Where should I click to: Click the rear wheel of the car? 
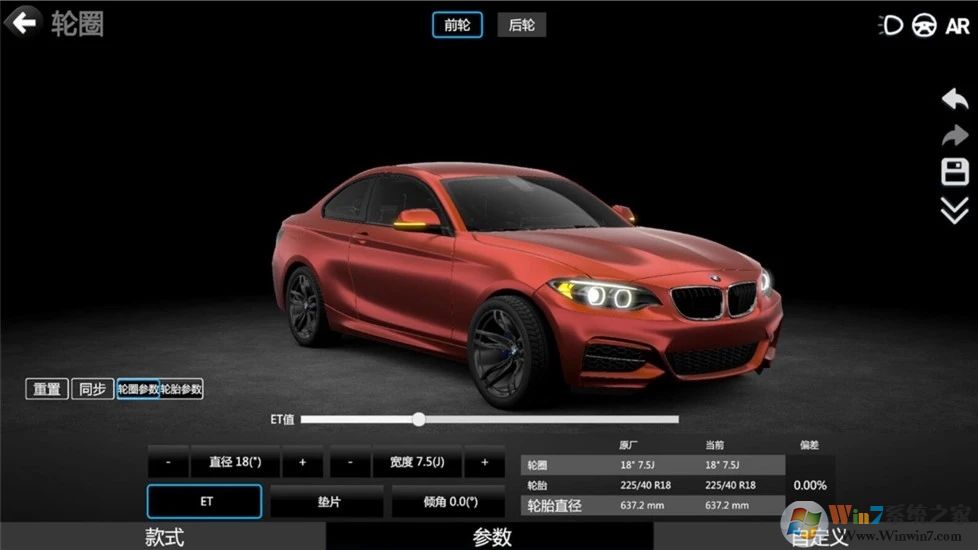tap(304, 306)
